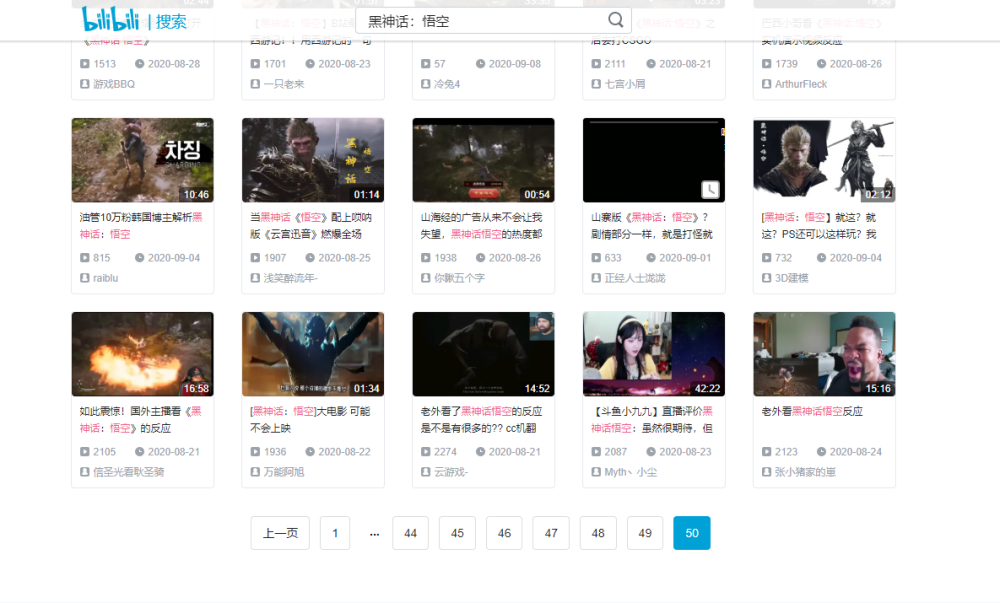This screenshot has width=1000, height=603.
Task: Open the title starting 当黑神话《悟空》配上唢呐
Action: pos(311,226)
